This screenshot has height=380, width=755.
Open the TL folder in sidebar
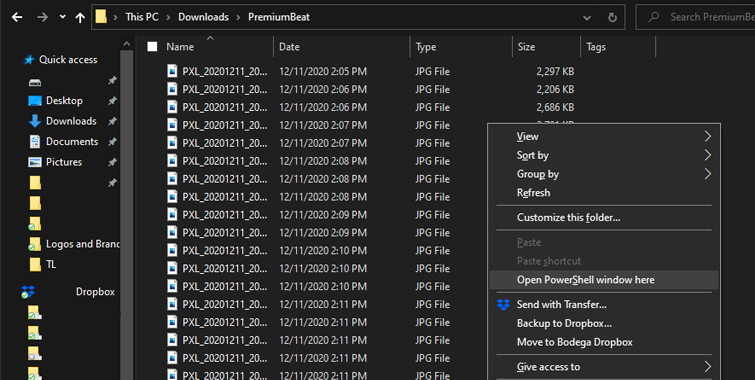[x=51, y=264]
